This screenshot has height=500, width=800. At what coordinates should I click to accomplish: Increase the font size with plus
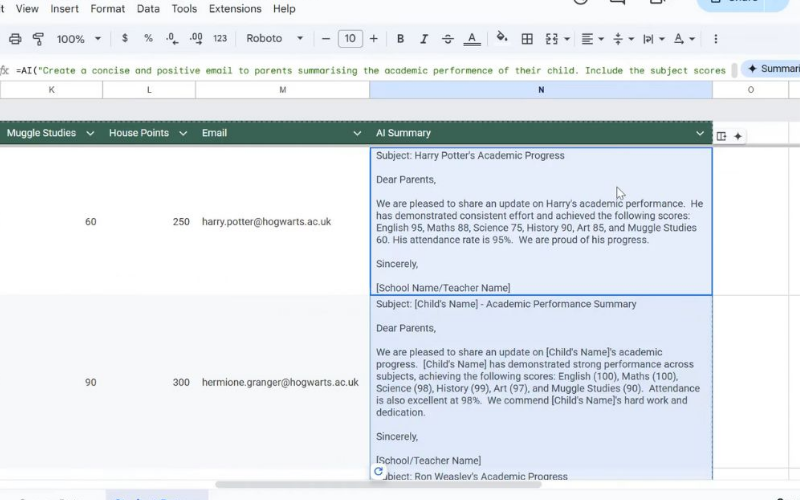click(x=373, y=39)
